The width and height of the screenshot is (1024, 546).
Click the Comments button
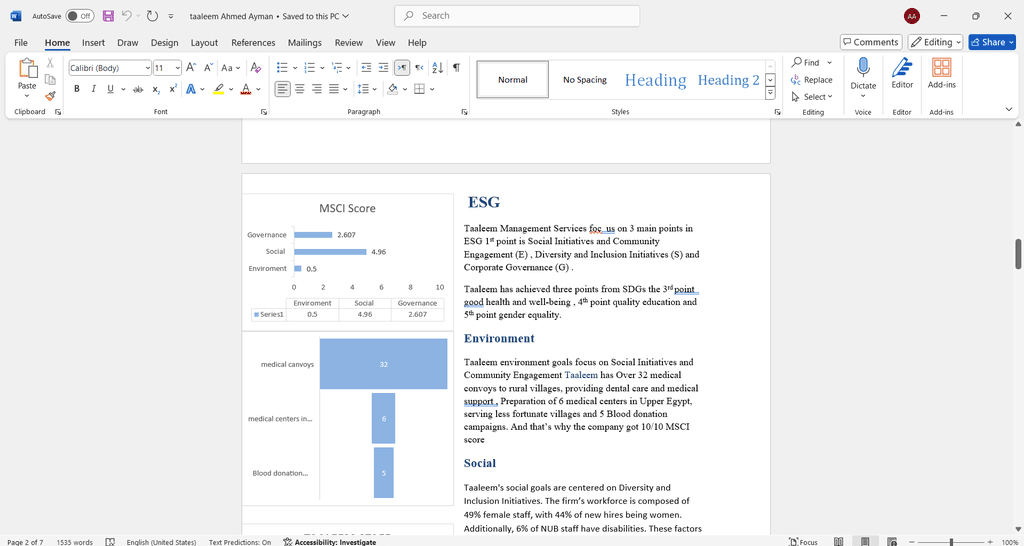point(871,42)
